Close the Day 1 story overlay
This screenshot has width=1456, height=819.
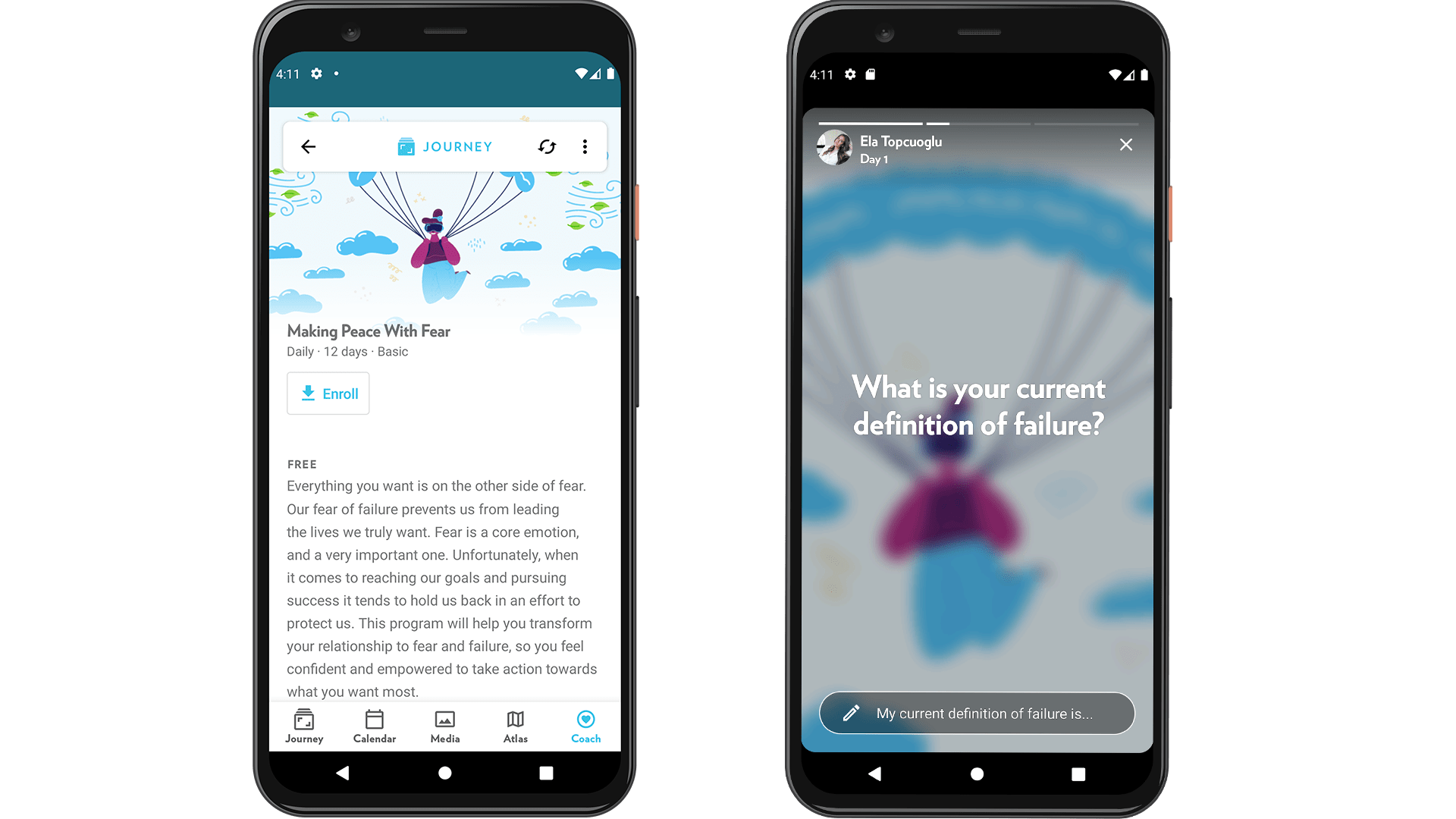coord(1126,145)
